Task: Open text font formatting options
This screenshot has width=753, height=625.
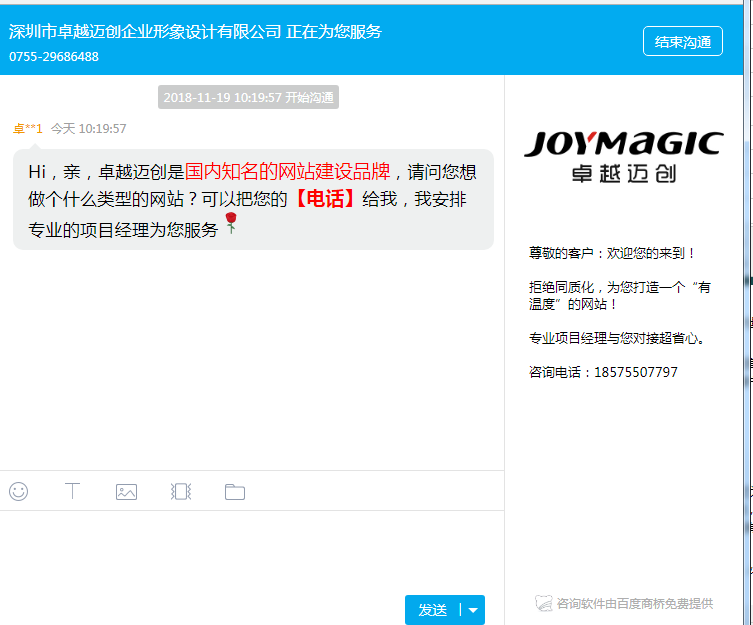Action: 72,491
